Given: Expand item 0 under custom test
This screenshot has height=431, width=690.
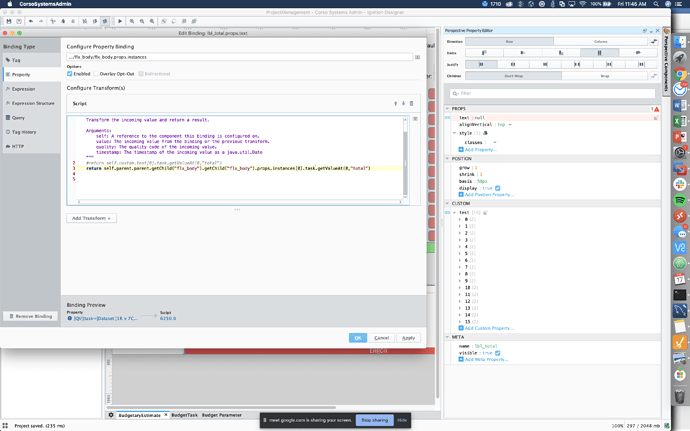Looking at the screenshot, I should coord(460,219).
